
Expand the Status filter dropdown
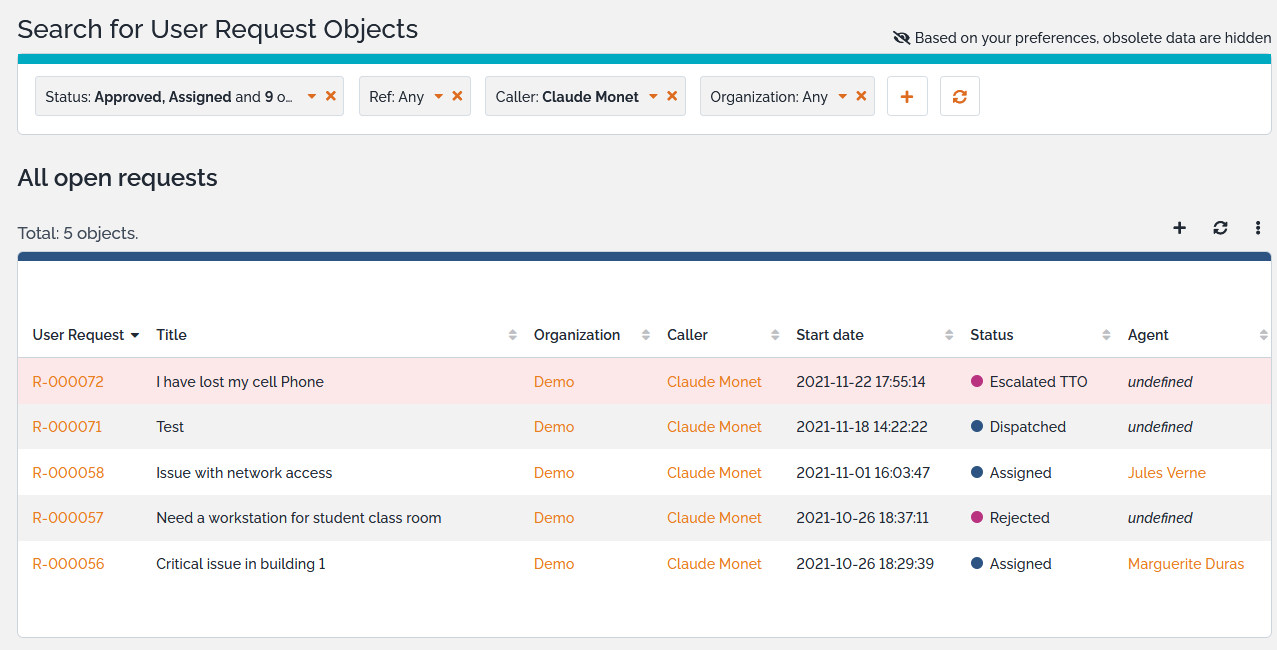point(312,97)
